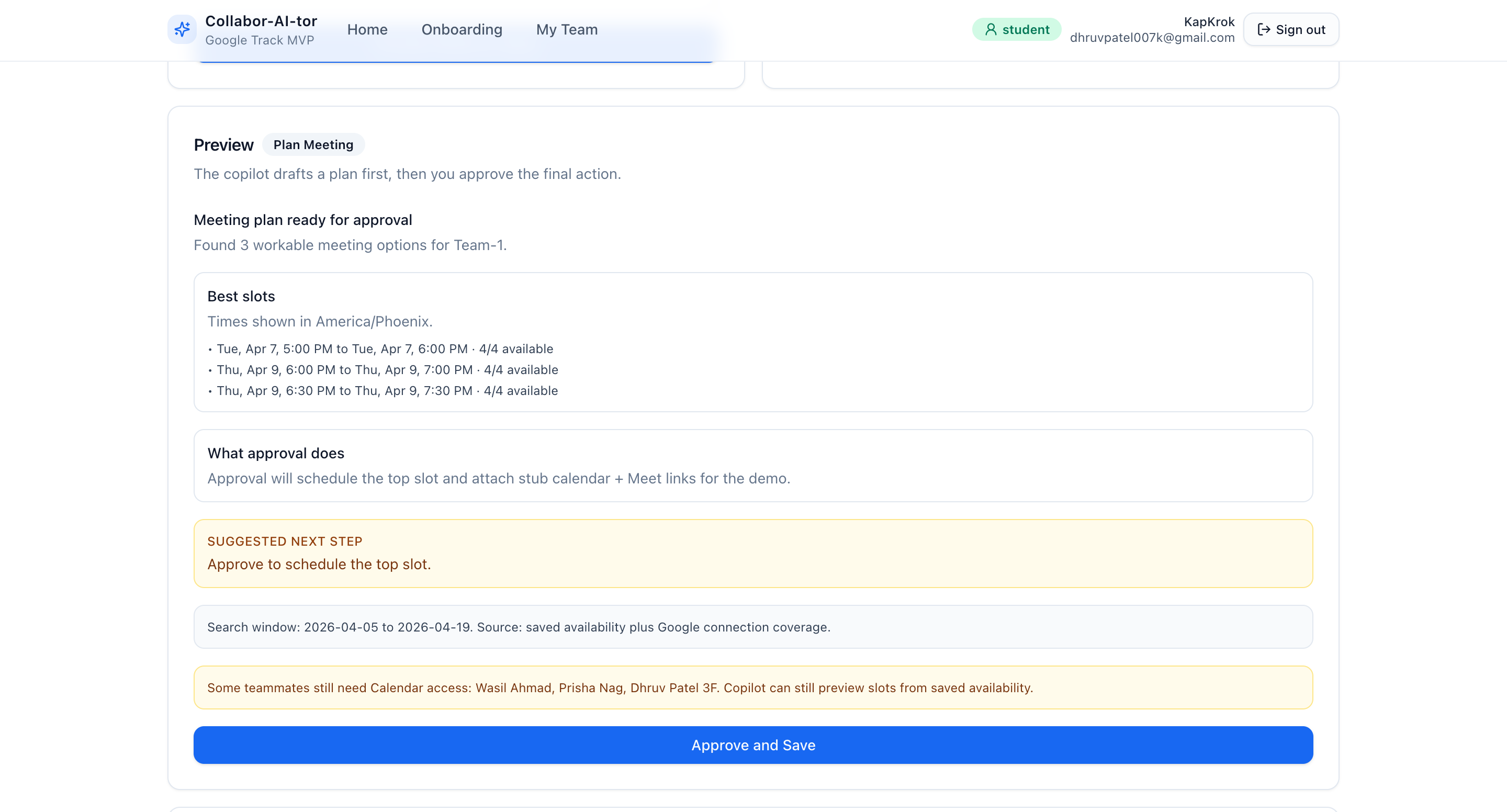The image size is (1507, 812).
Task: Select the Thu, Apr 9 6:00 PM slot
Action: [387, 370]
